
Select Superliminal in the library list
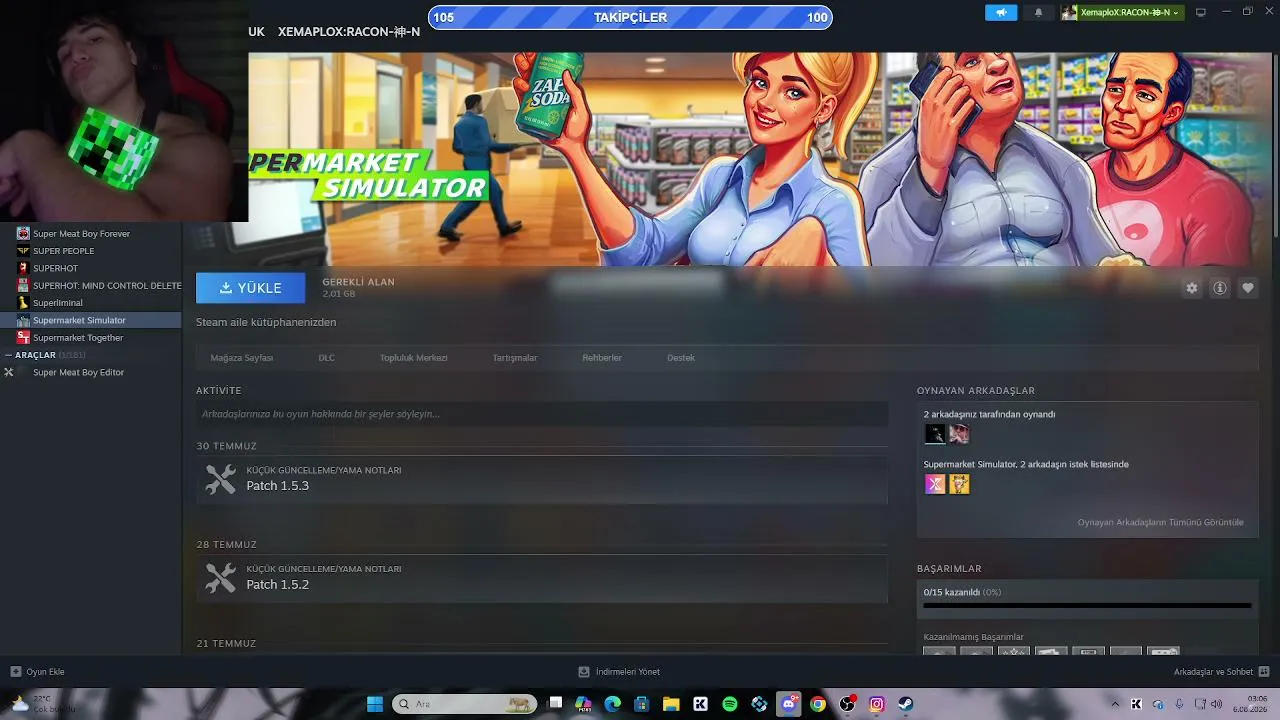point(91,302)
